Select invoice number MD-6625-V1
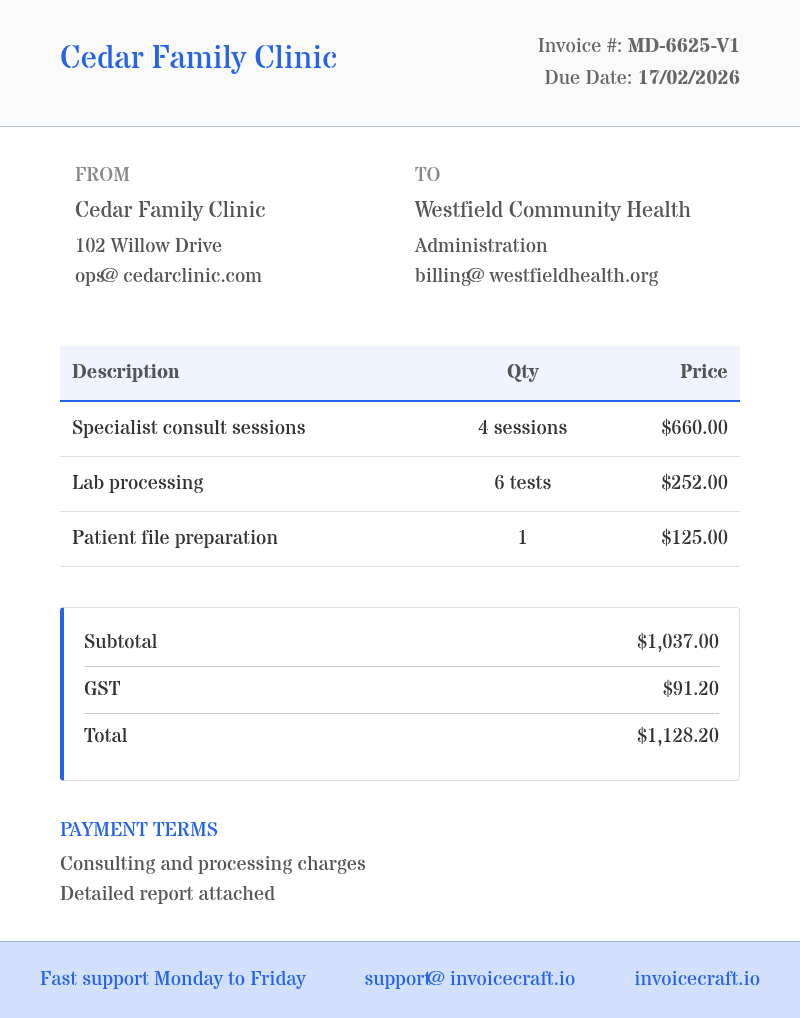Screen dimensions: 800x1018 [x=683, y=45]
